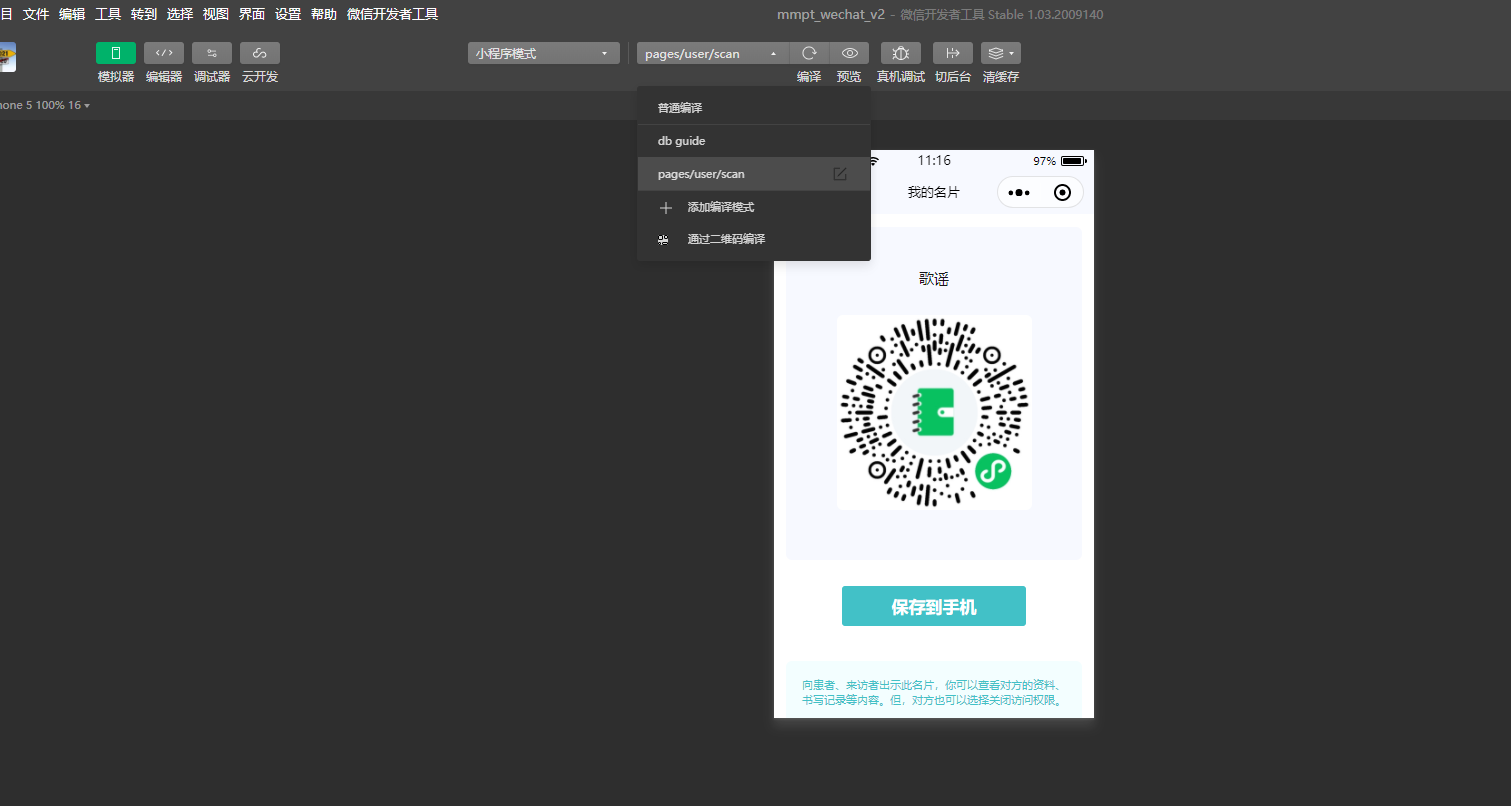Click the notice text about 向患者、来访者出示此名片
The width and height of the screenshot is (1511, 806).
(934, 692)
